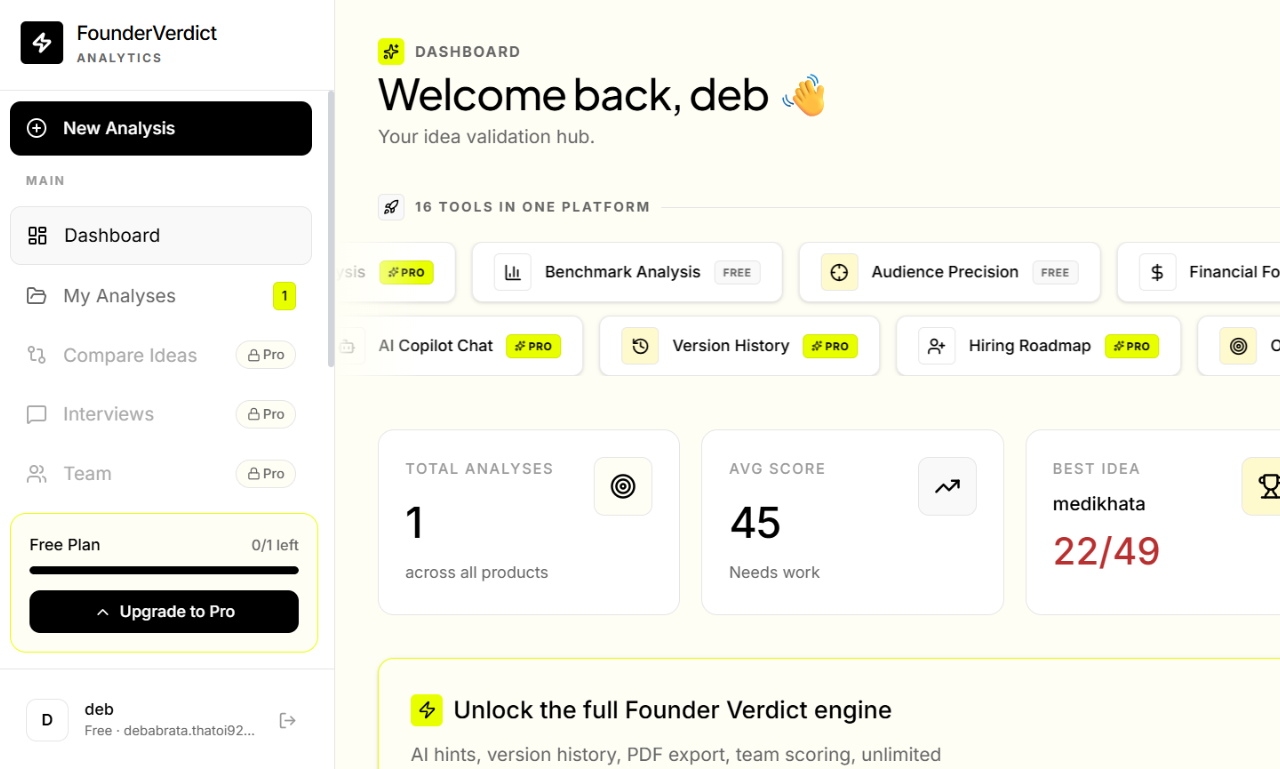The width and height of the screenshot is (1280, 769).
Task: Open the AI Copilot Chat tool
Action: coord(435,345)
